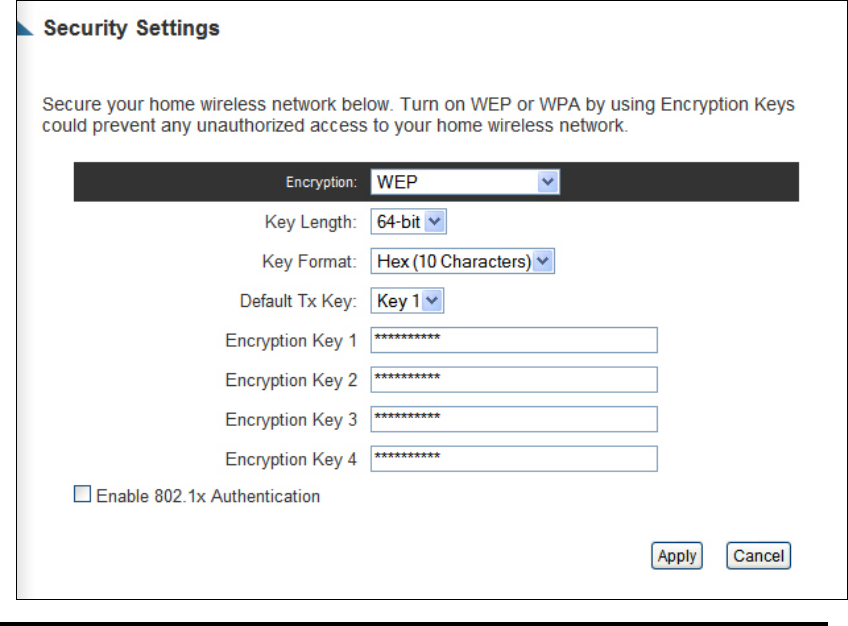Activate the Encryption Key 4 text box
This screenshot has height=626, width=848.
click(x=514, y=458)
